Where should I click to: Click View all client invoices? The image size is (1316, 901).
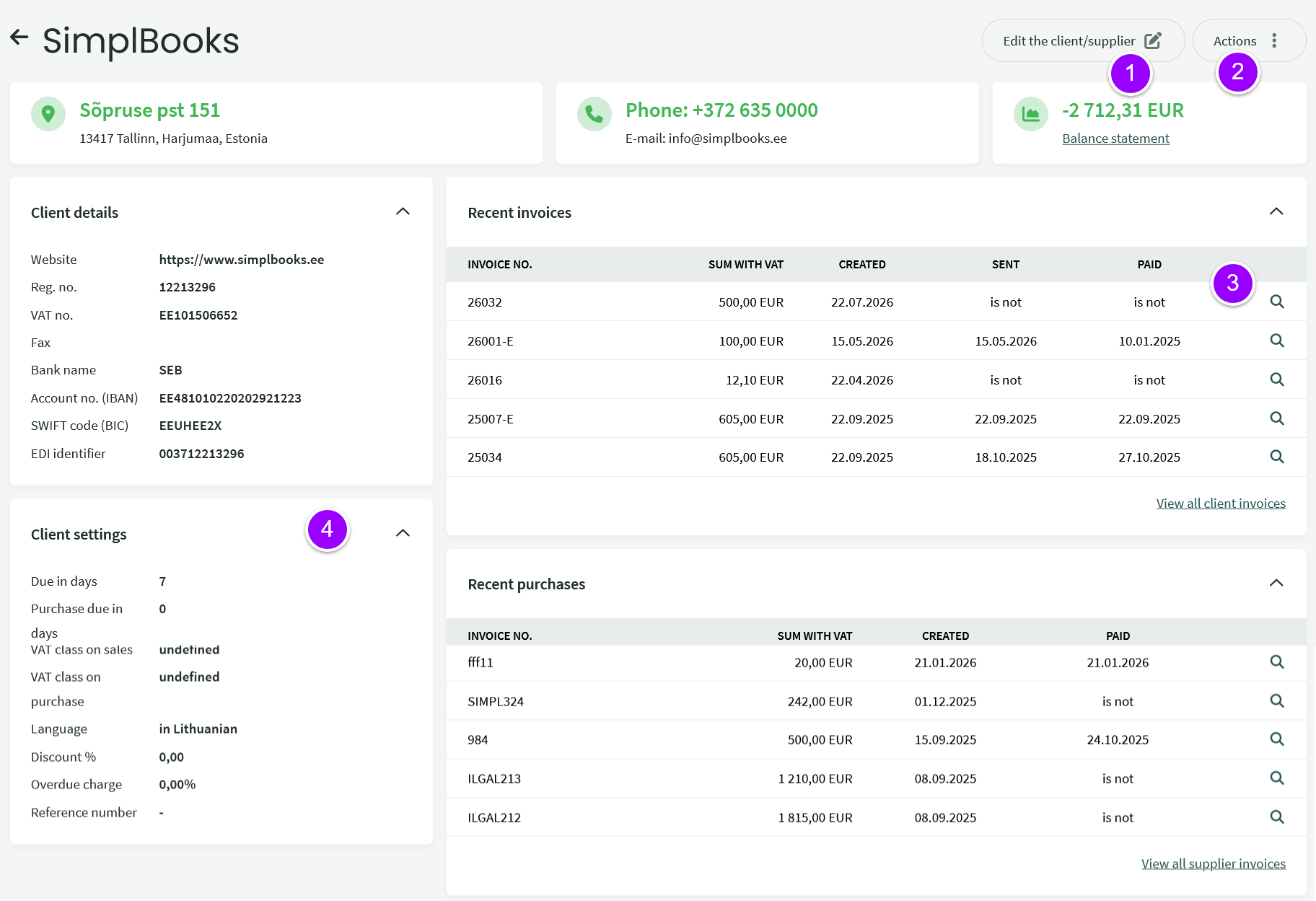1221,504
